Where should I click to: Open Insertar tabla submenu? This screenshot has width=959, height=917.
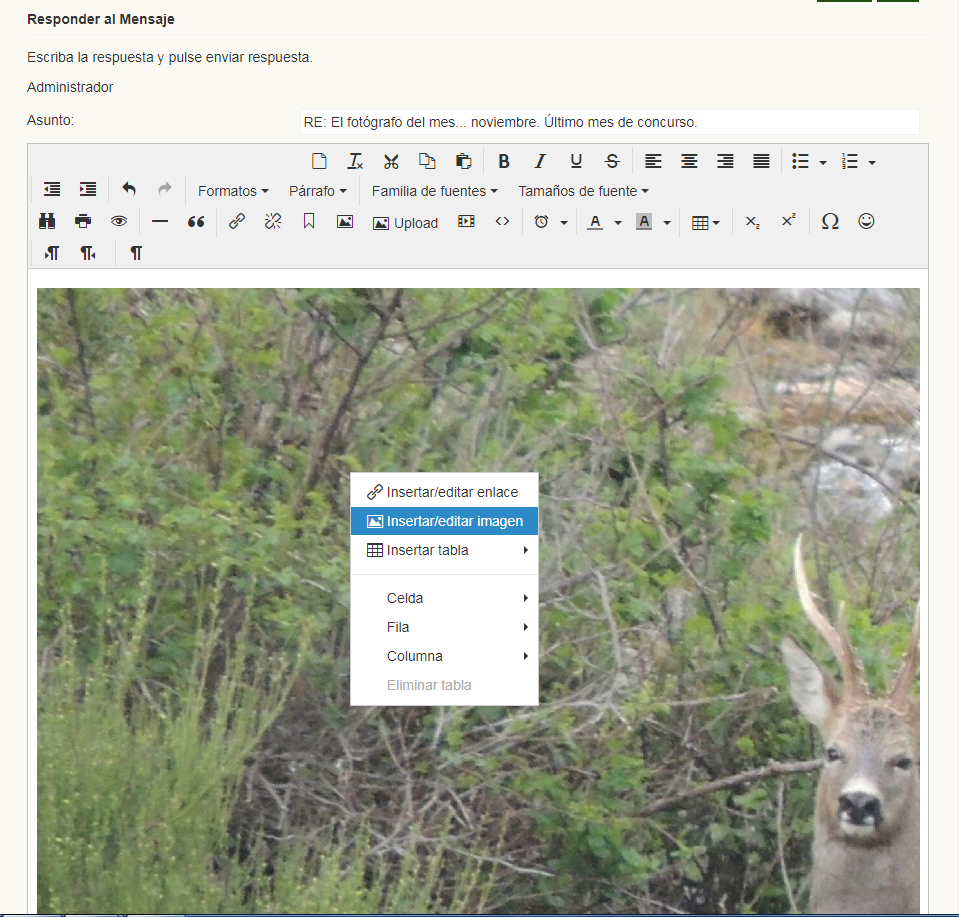click(444, 550)
